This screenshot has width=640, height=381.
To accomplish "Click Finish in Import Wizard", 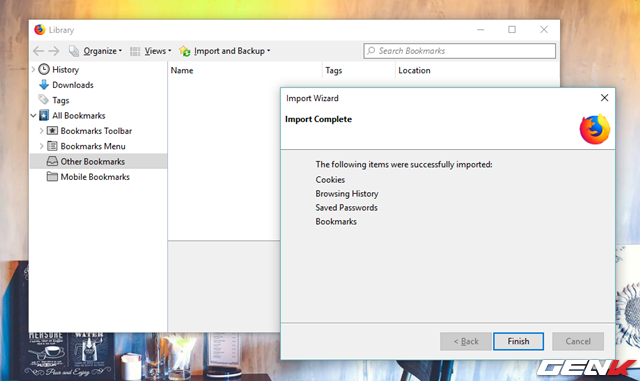I will coord(518,341).
